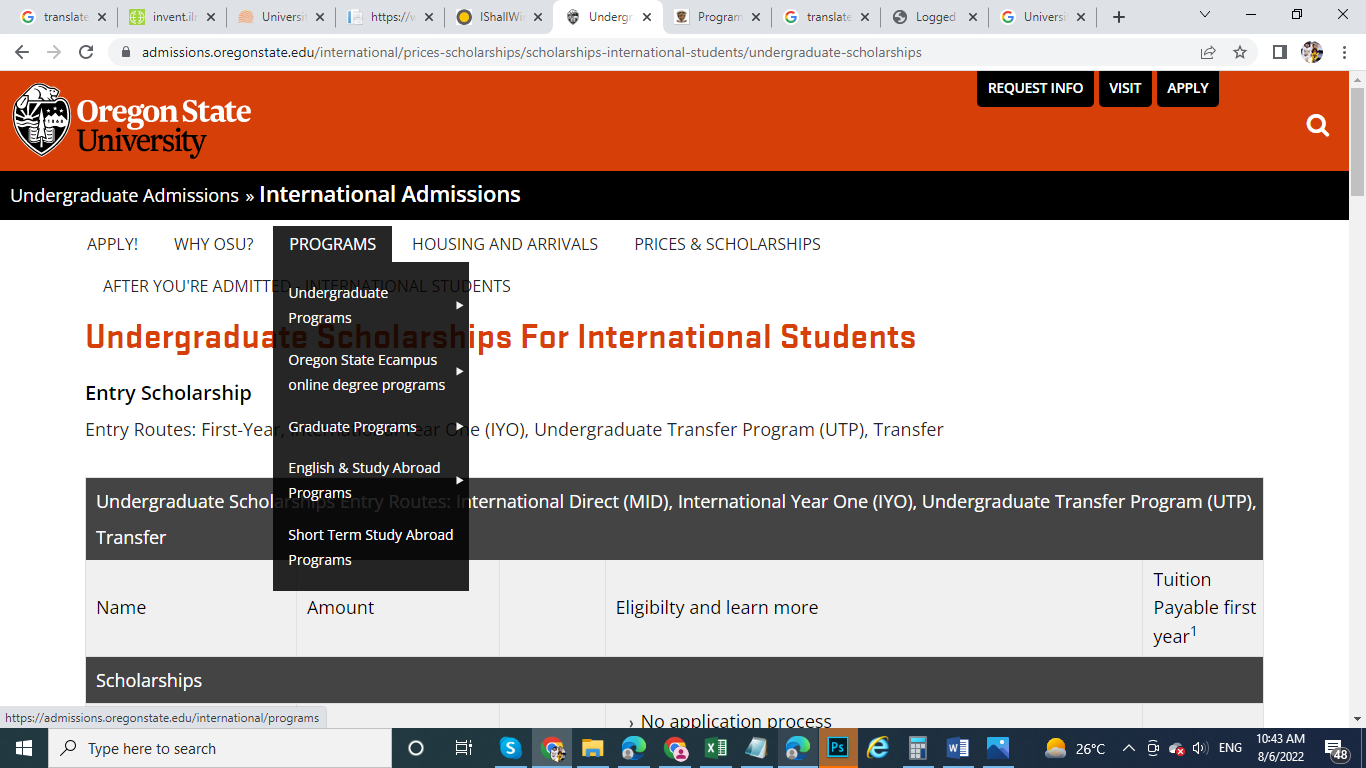The height and width of the screenshot is (768, 1366).
Task: Open Skype from the taskbar
Action: 510,748
